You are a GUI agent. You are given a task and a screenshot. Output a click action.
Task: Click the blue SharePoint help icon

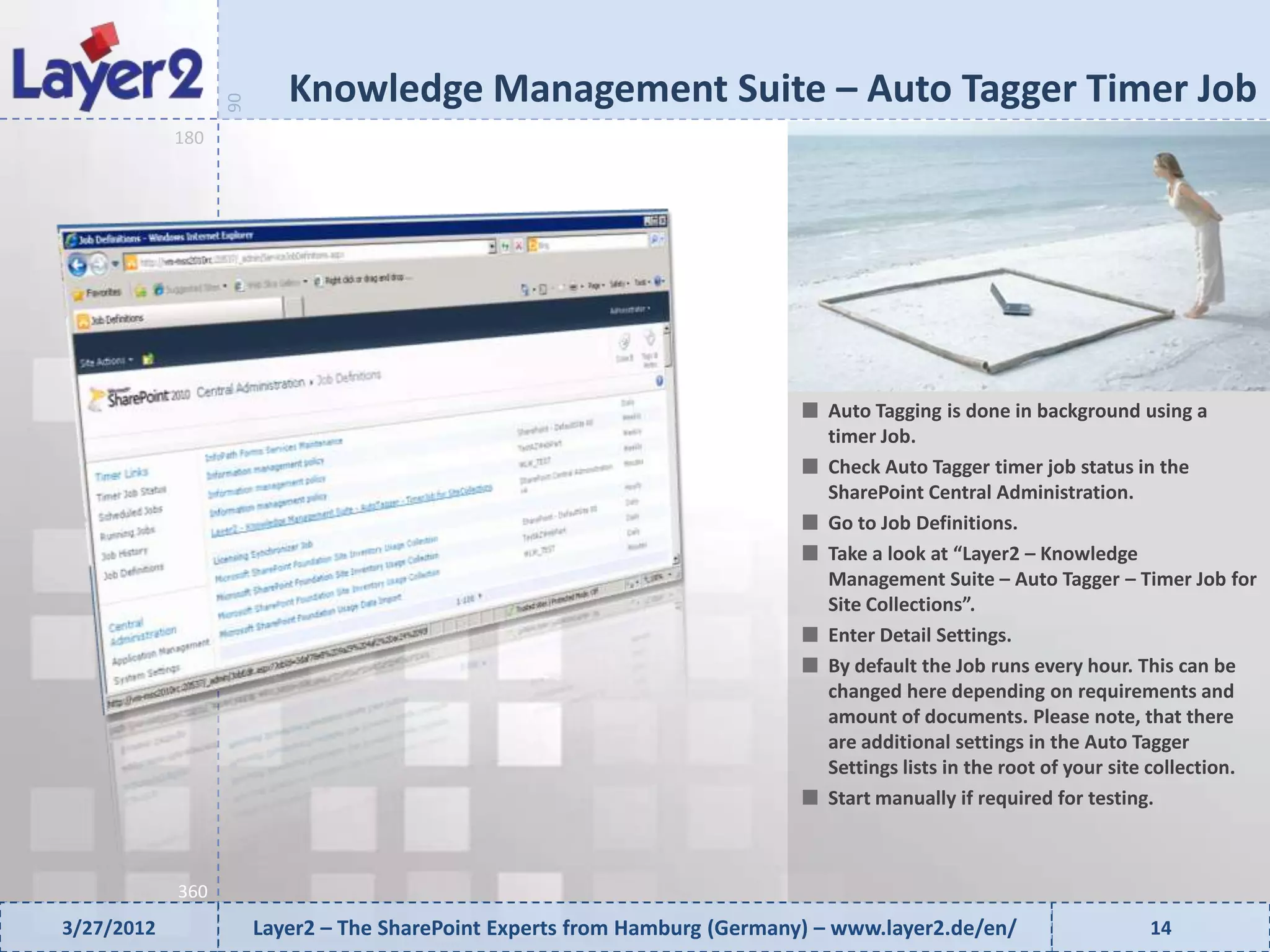coord(659,381)
